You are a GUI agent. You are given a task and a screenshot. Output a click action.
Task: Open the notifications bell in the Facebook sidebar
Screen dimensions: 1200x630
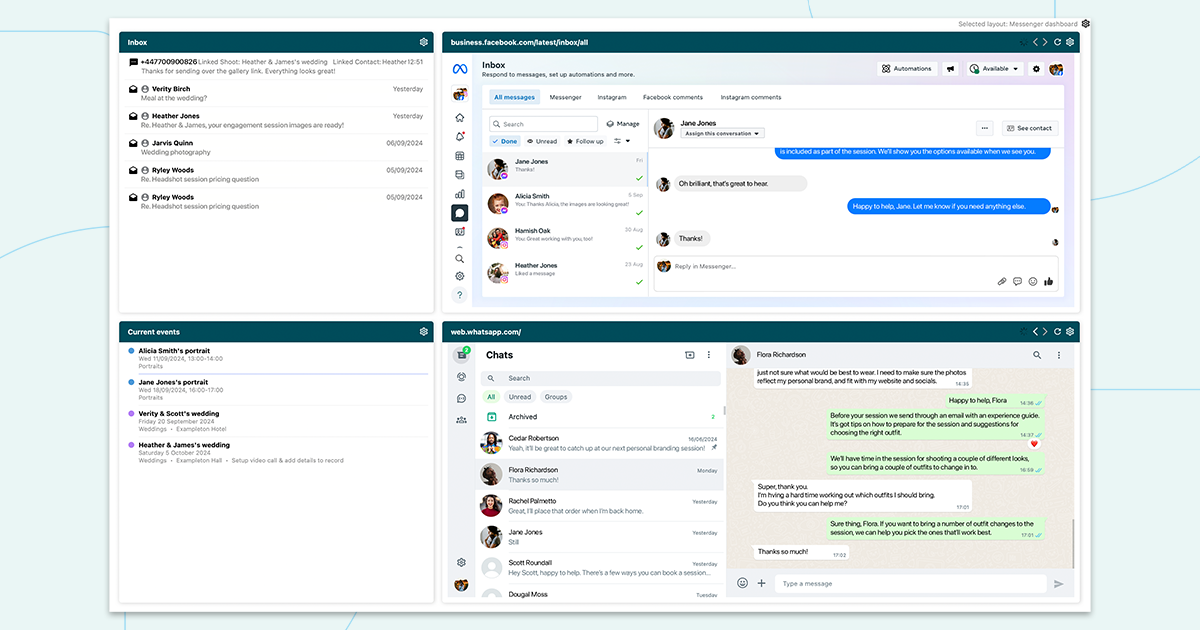(459, 136)
